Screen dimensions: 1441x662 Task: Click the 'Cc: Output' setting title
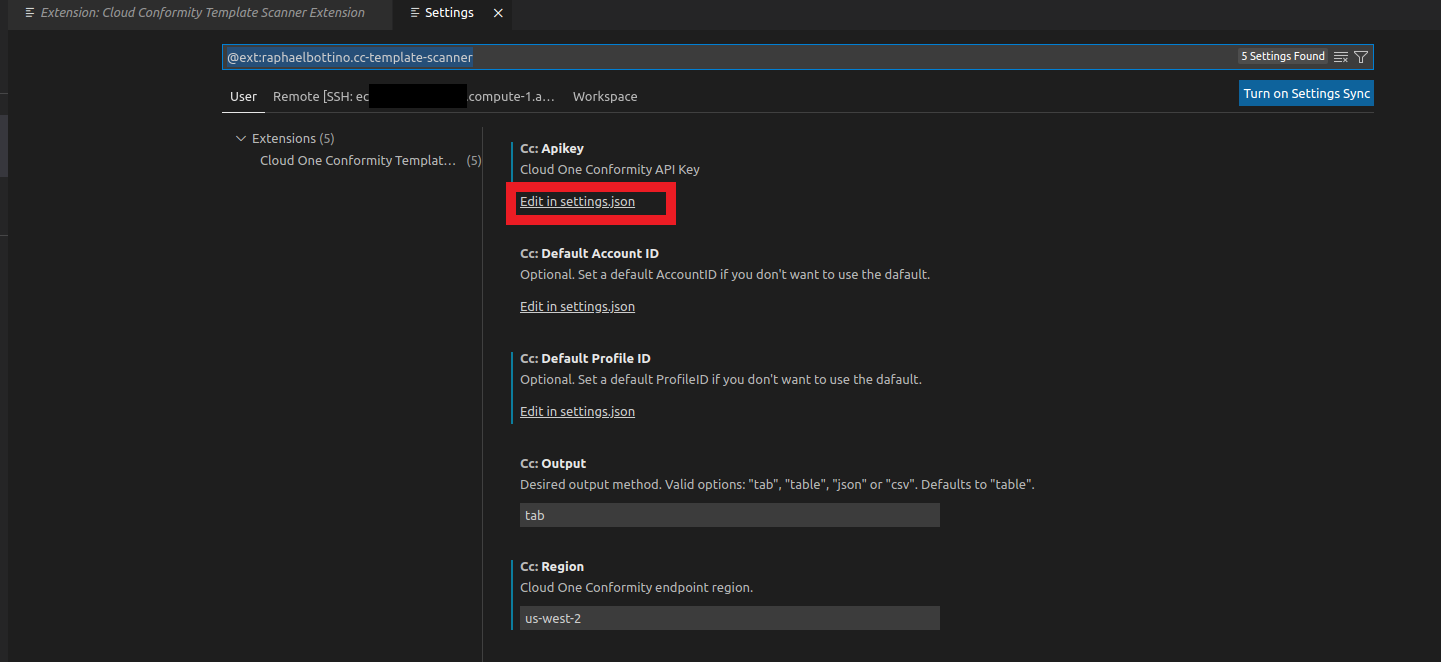[x=553, y=464]
